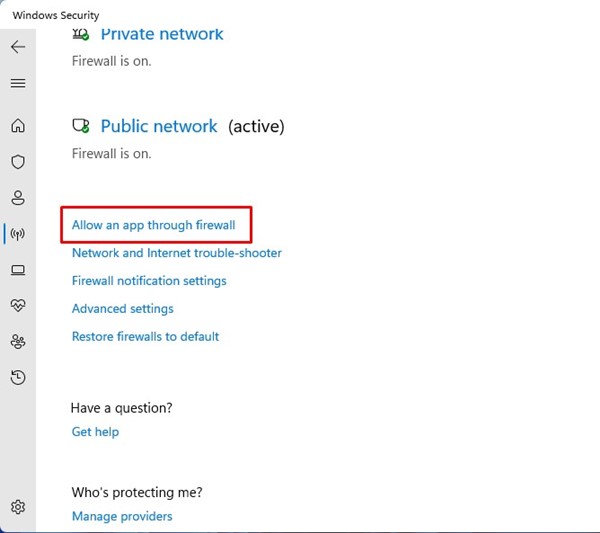Open Family options sidebar icon
Screen dimensions: 600x533
point(18,341)
